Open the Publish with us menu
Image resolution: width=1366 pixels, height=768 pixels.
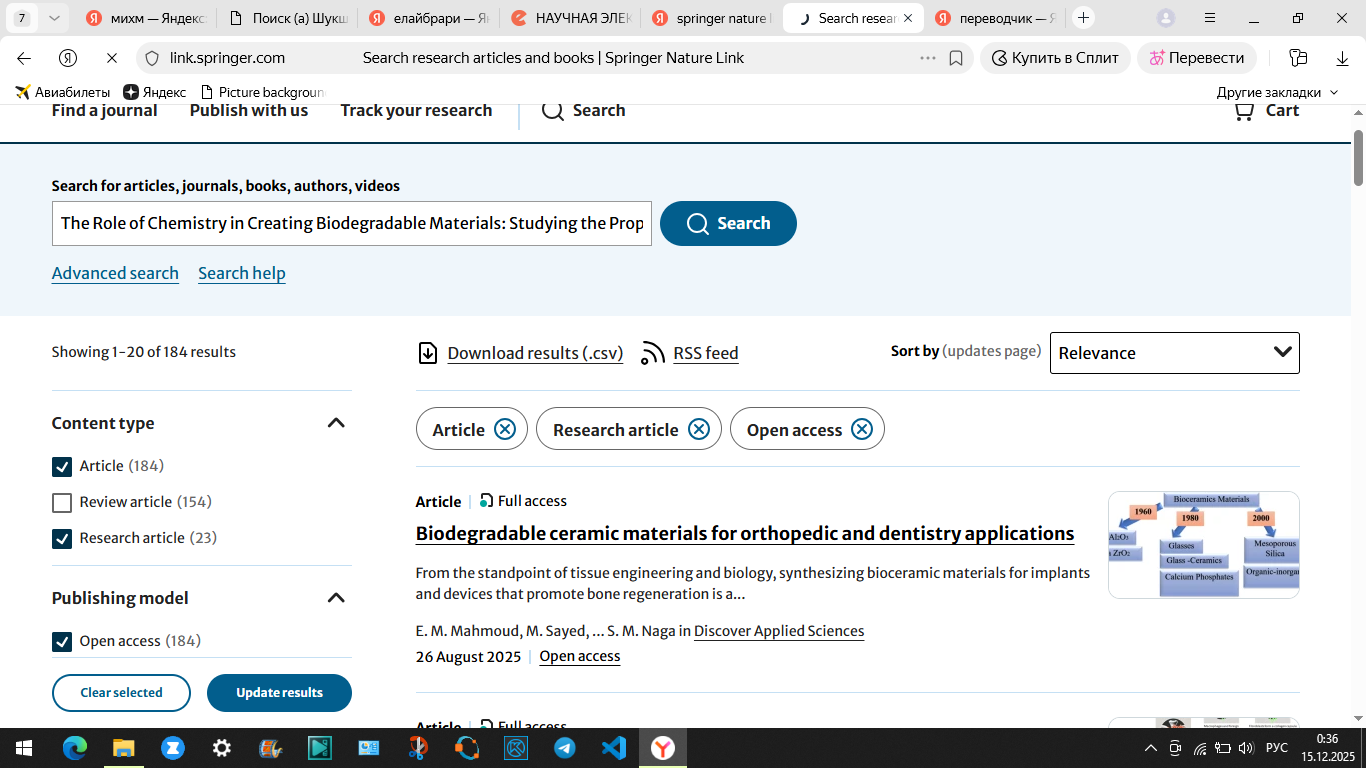pos(249,110)
